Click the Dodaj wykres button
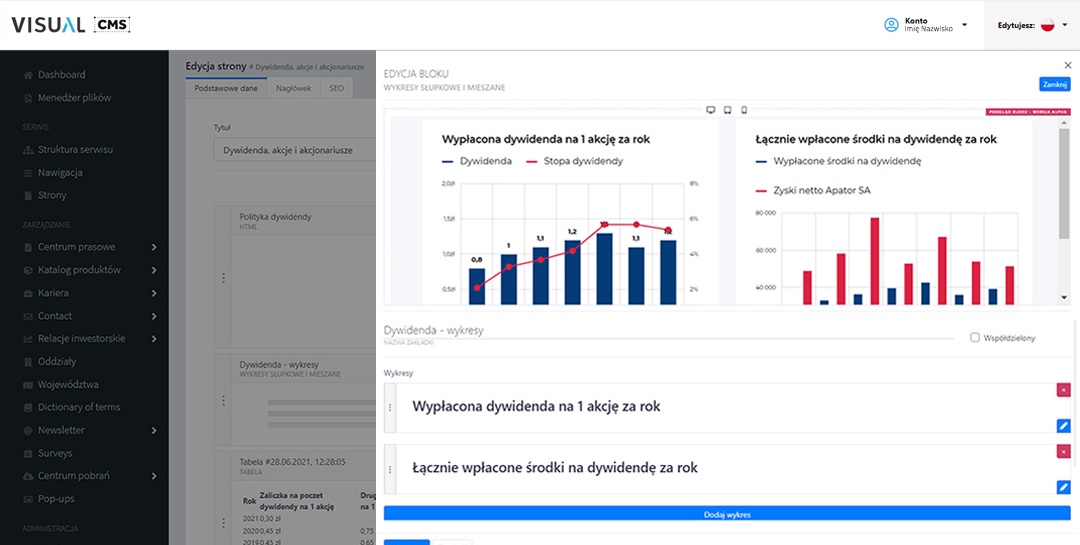 [x=727, y=513]
